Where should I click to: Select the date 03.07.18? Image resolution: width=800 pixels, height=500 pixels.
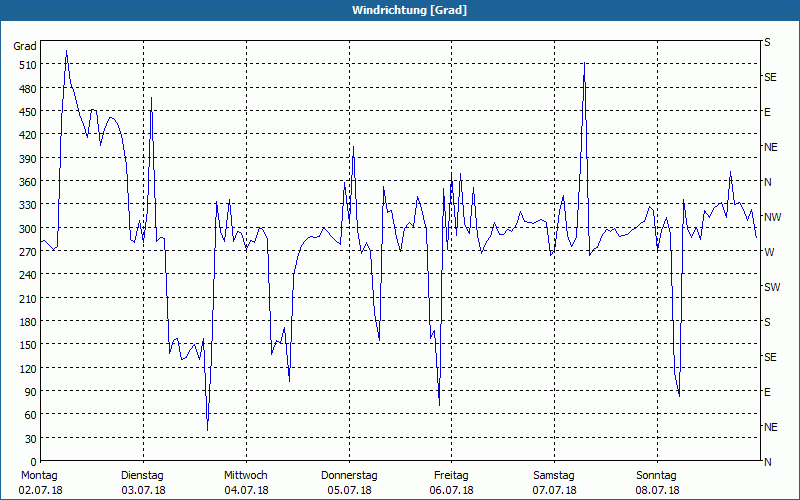pos(143,490)
